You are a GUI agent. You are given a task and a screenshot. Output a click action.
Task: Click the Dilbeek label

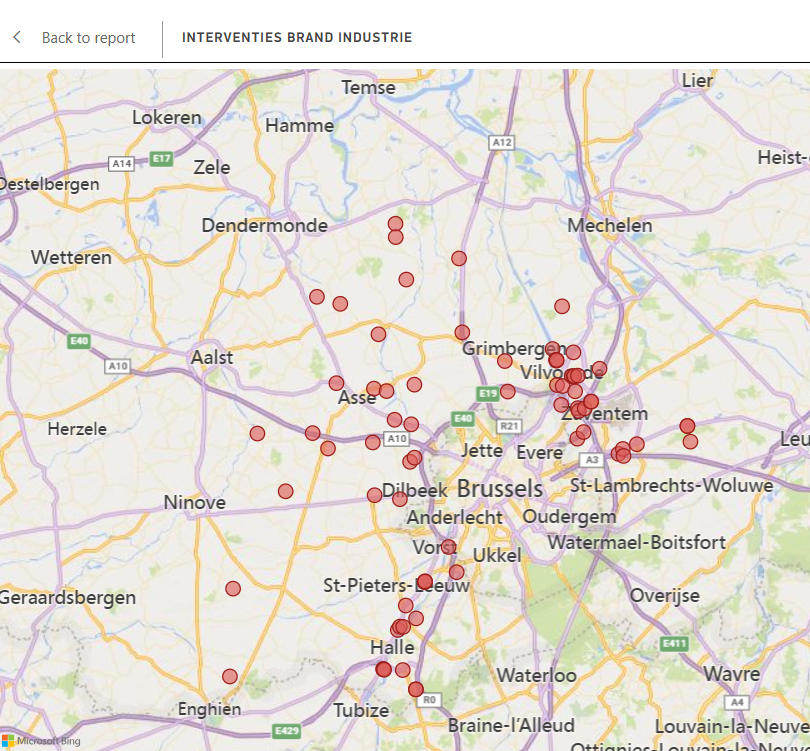(415, 490)
